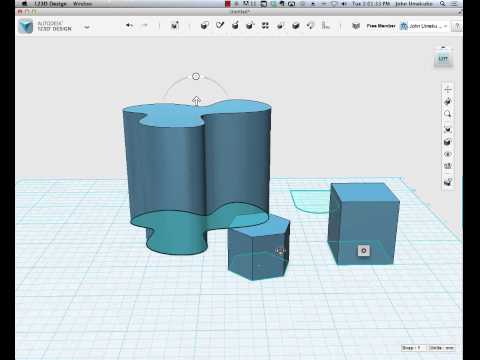
Task: Open the Combine tool menu
Action: pos(296,25)
